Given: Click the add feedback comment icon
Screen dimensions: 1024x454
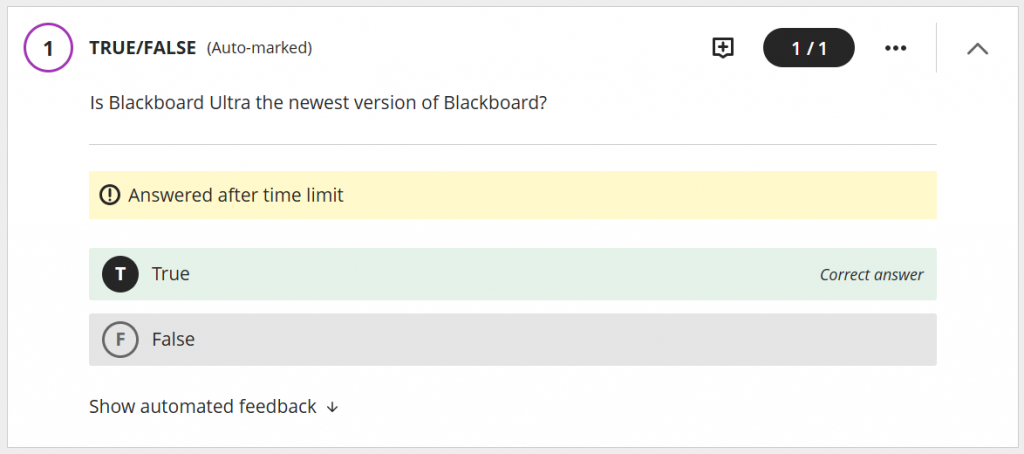Looking at the screenshot, I should pos(723,48).
